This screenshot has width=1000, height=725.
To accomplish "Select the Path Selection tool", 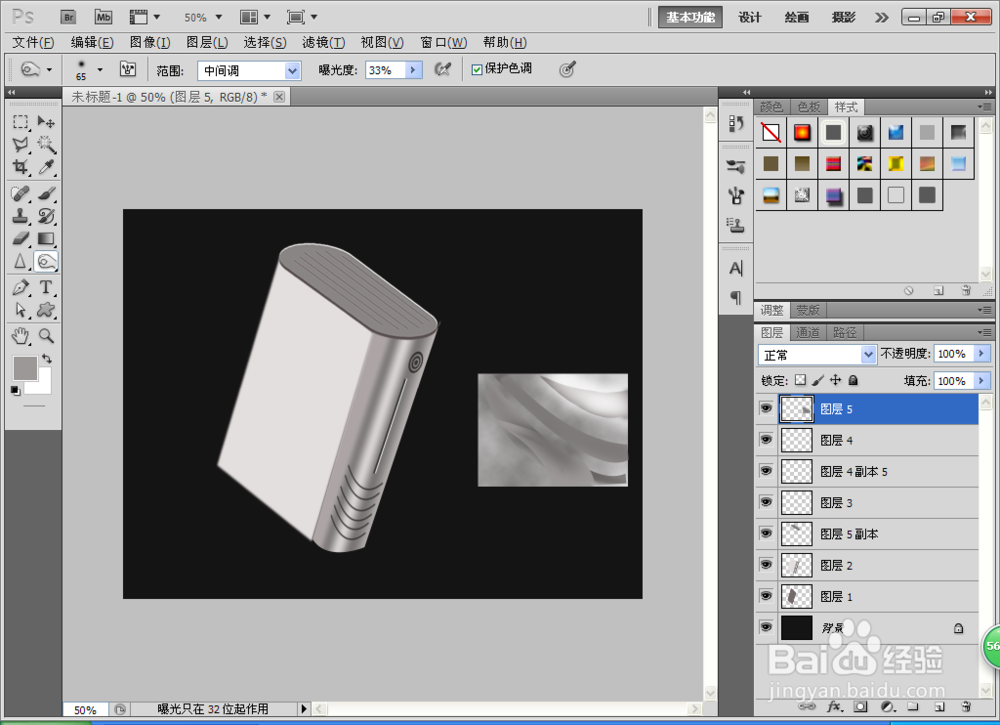I will [x=20, y=310].
